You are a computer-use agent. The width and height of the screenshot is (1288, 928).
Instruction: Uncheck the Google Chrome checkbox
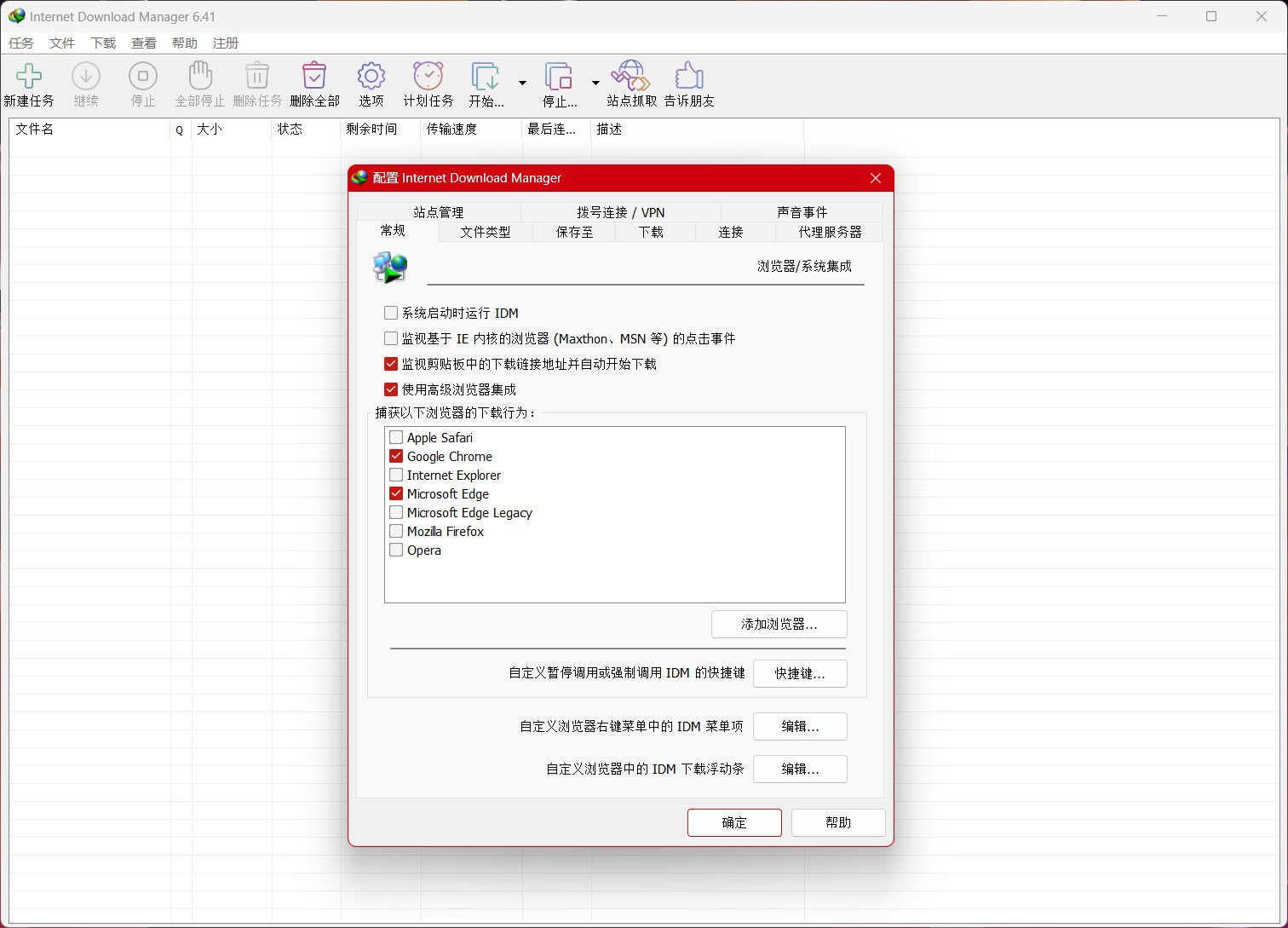[396, 456]
